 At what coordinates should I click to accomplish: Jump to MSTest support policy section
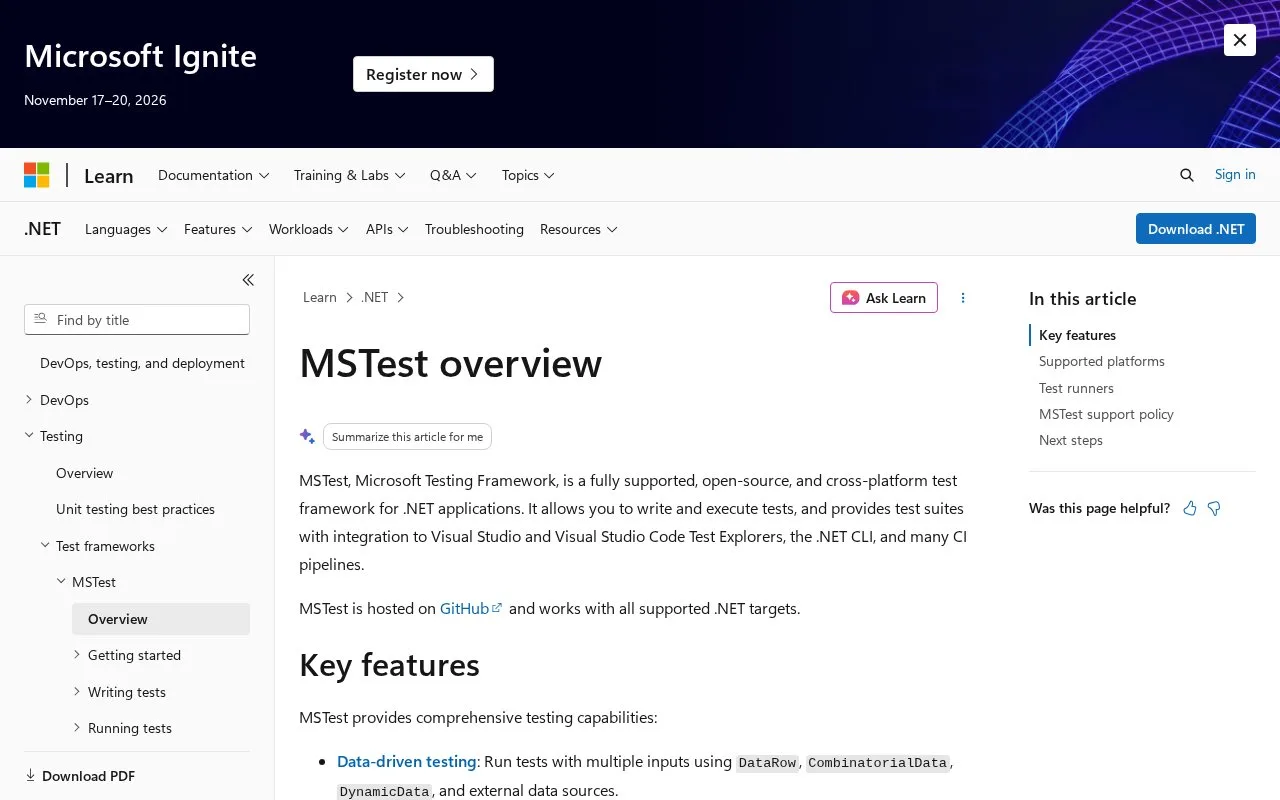click(1106, 414)
